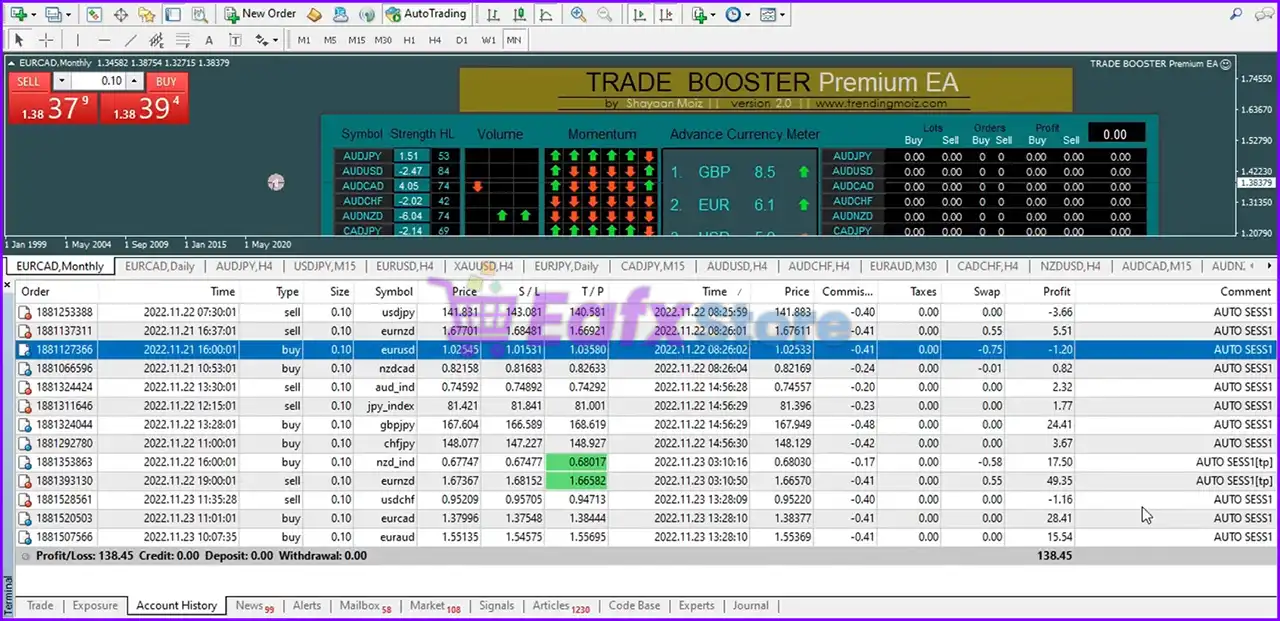Select the MN timeframe button
The height and width of the screenshot is (621, 1280).
pyautogui.click(x=514, y=40)
